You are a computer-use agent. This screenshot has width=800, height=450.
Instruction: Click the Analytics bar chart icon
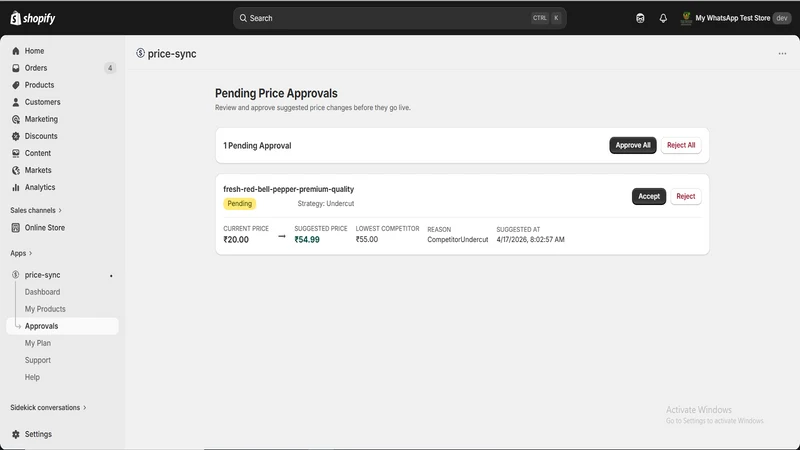pyautogui.click(x=16, y=187)
